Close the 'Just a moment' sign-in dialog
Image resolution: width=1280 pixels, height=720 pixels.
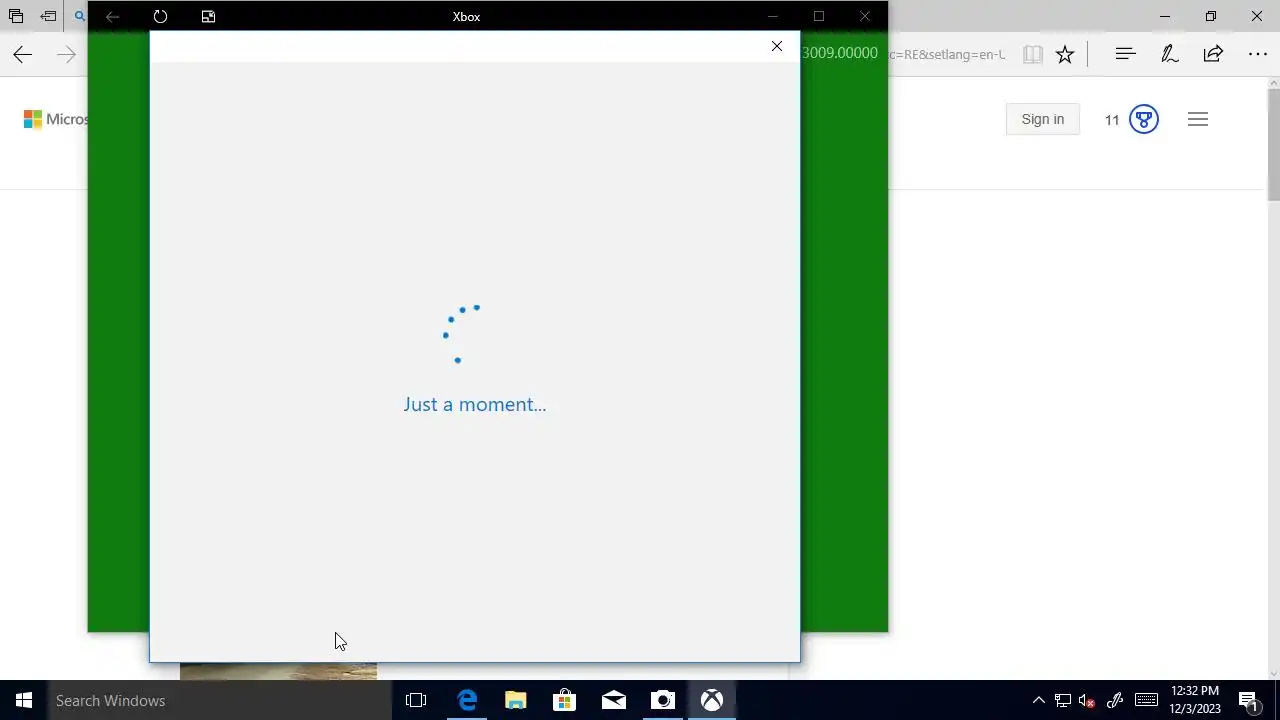777,46
